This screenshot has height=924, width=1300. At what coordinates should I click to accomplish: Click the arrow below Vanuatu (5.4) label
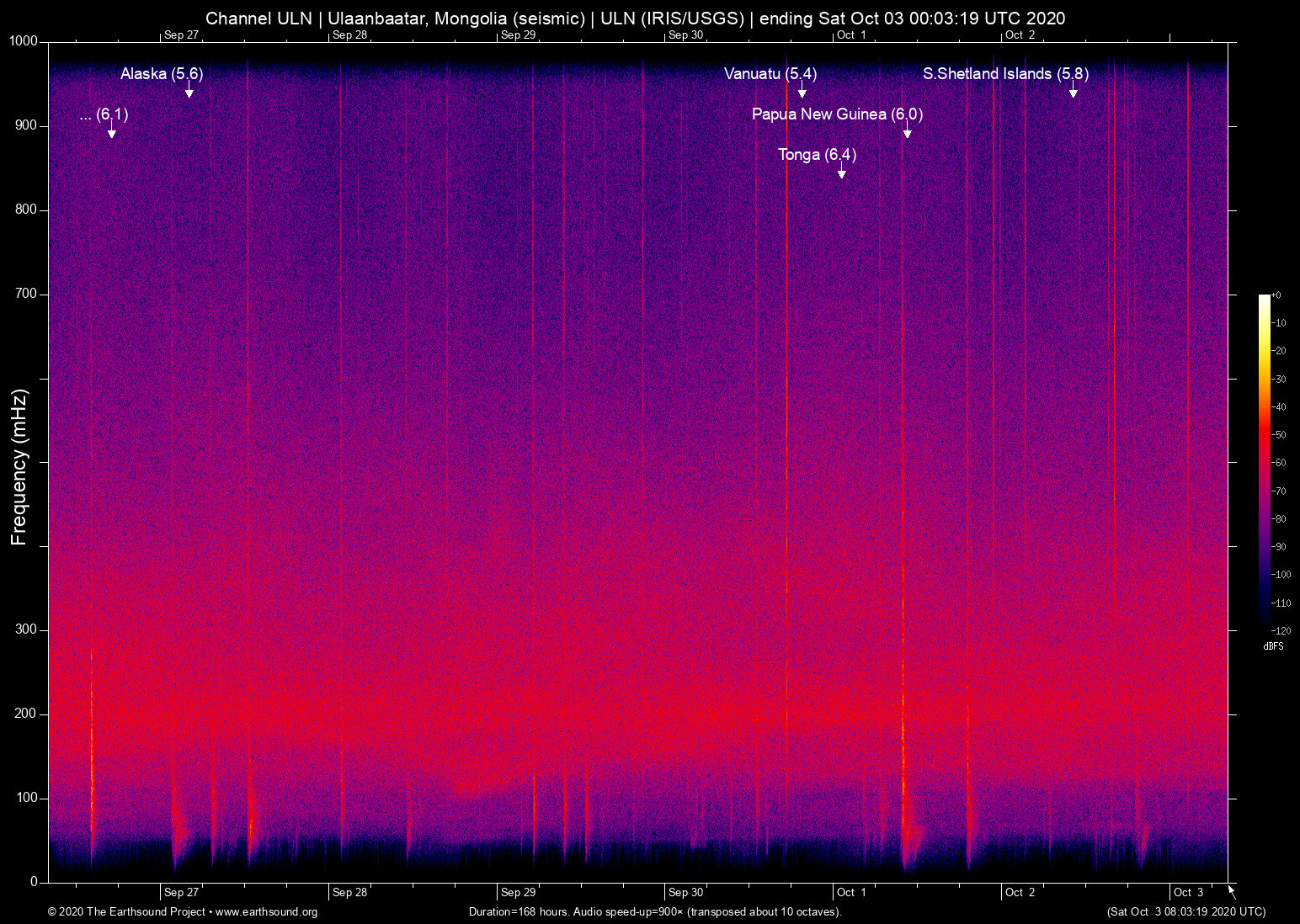point(802,91)
